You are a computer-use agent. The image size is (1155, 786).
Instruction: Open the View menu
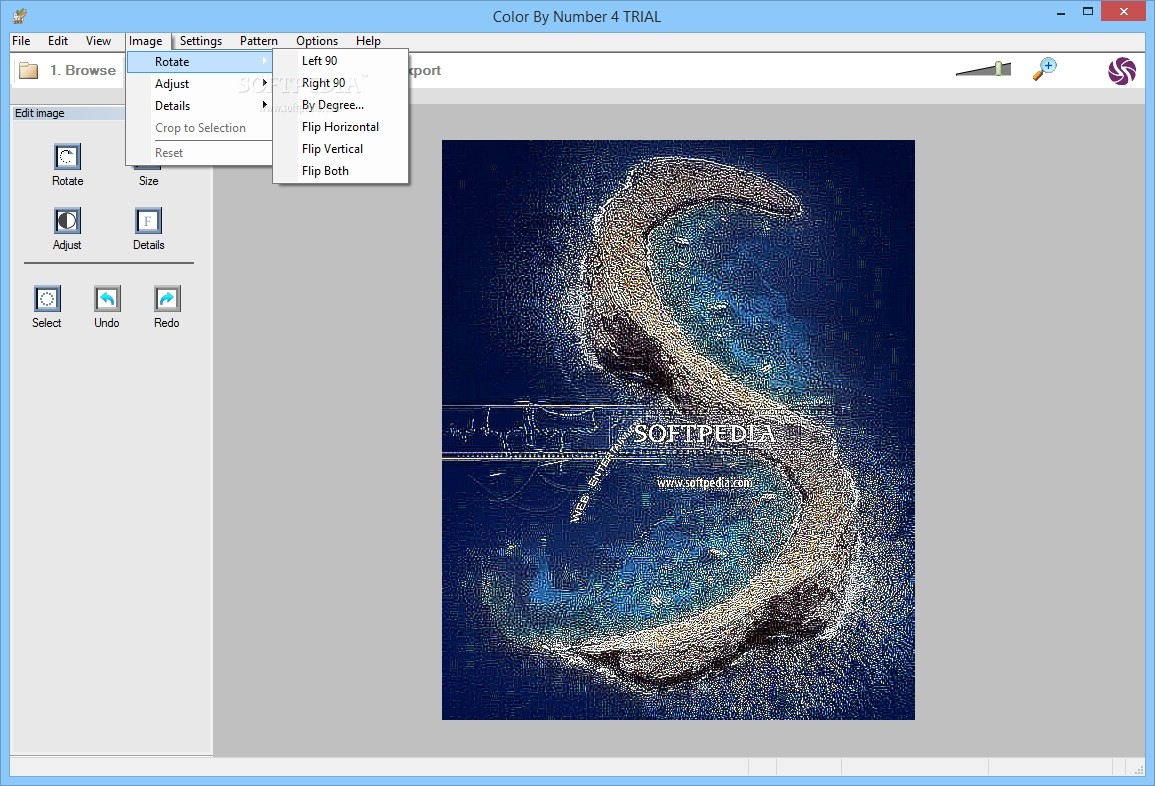98,41
